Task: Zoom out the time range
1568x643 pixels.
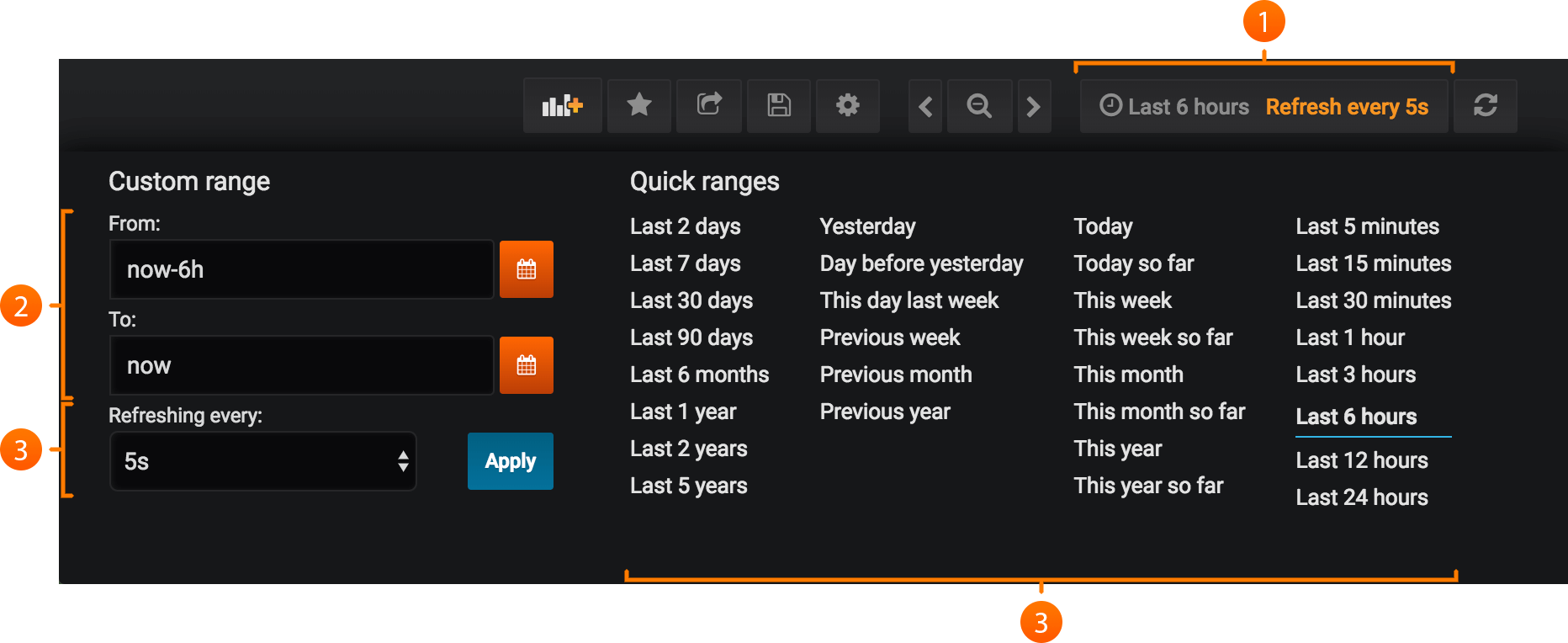Action: tap(979, 106)
